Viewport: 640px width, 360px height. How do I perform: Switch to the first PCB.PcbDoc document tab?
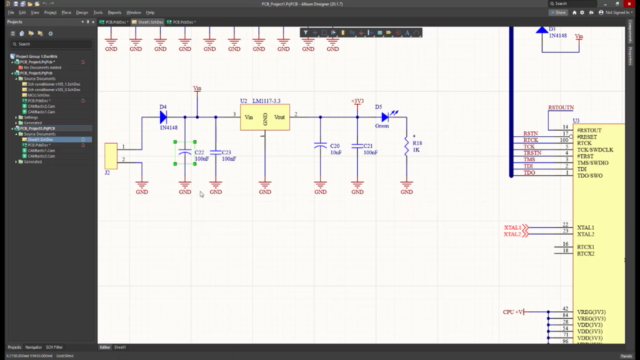pos(114,22)
